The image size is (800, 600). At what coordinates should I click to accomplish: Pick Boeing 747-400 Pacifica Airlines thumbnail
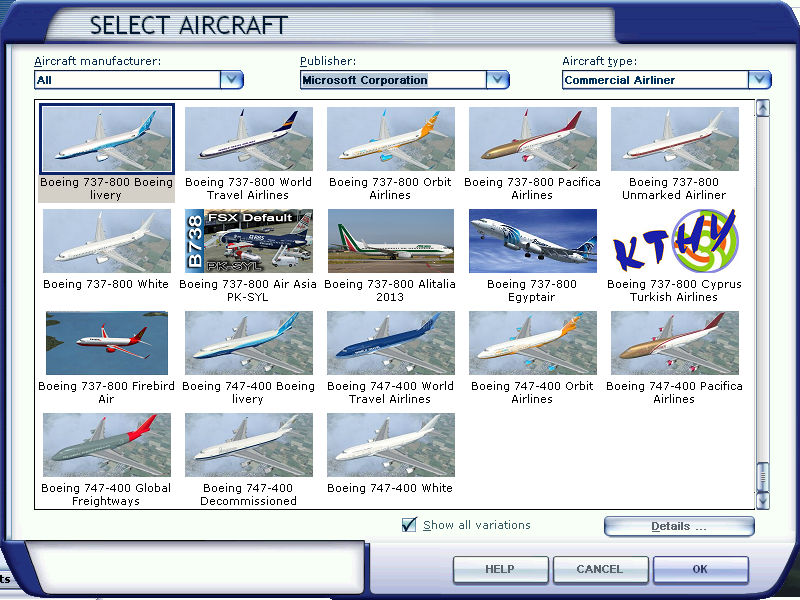674,343
